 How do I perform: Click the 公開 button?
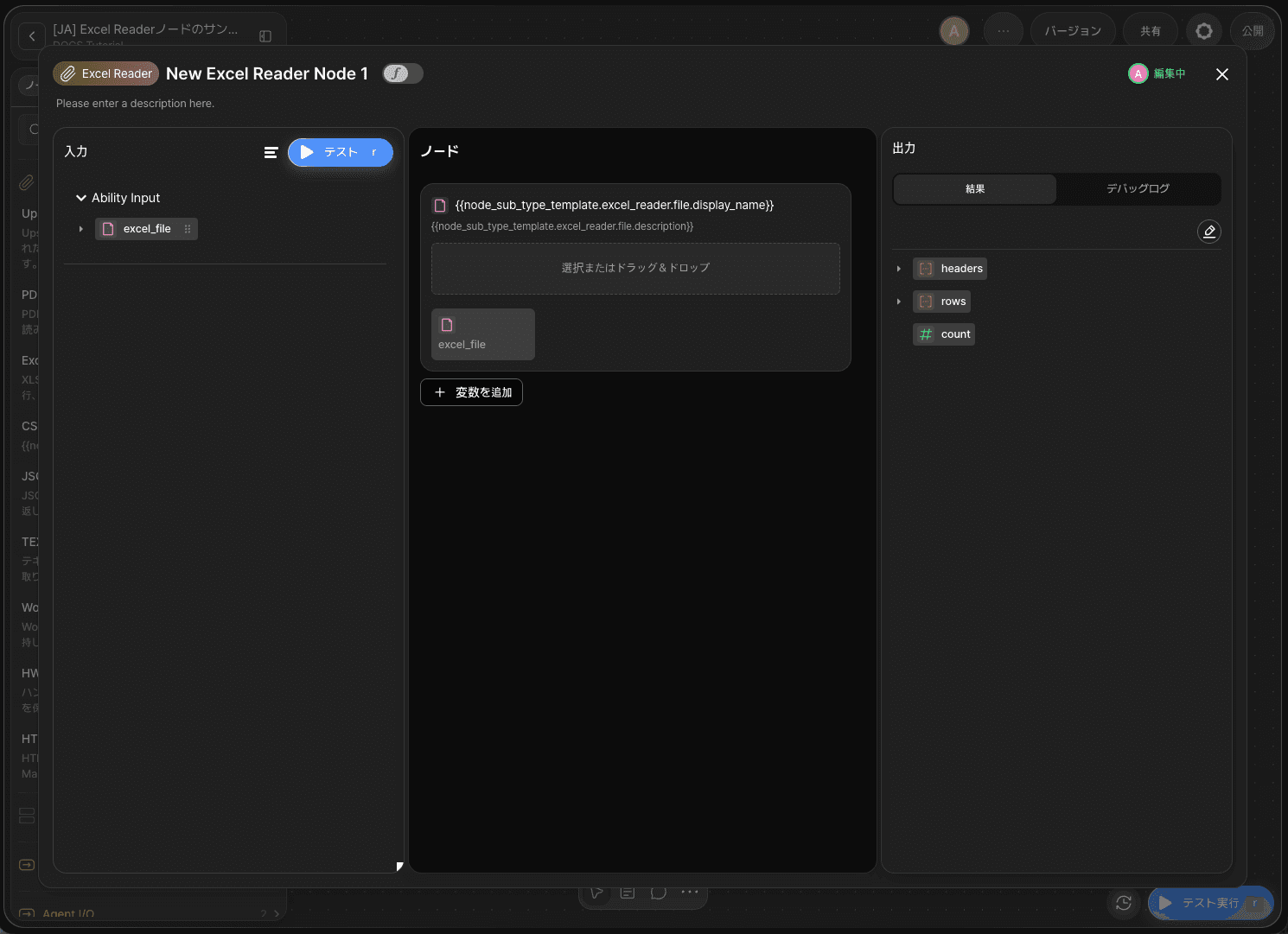click(1253, 31)
